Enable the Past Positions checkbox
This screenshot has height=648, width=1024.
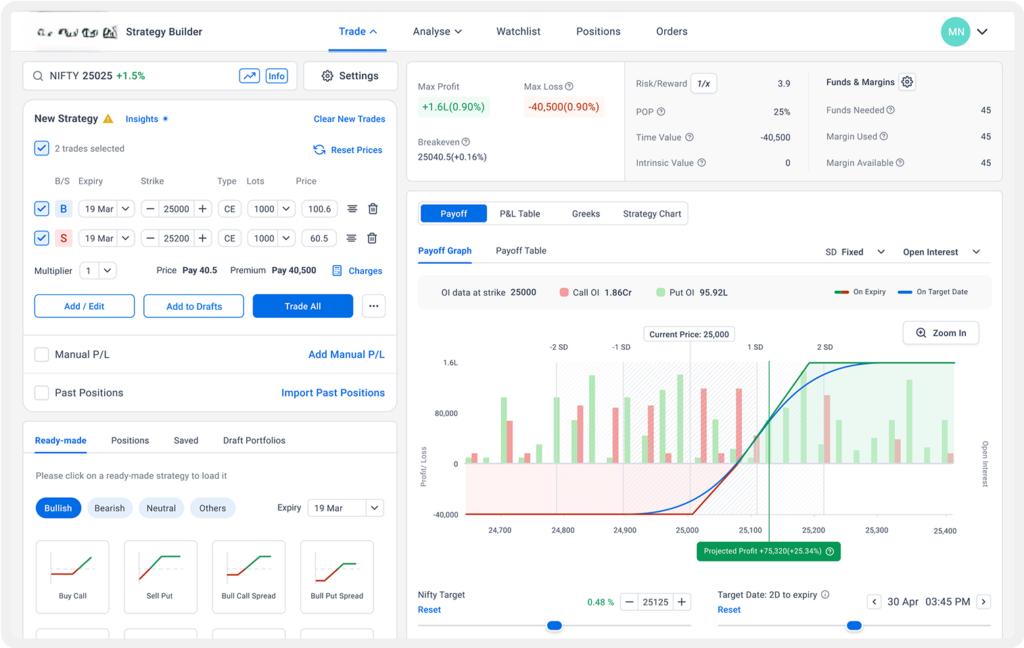click(41, 392)
